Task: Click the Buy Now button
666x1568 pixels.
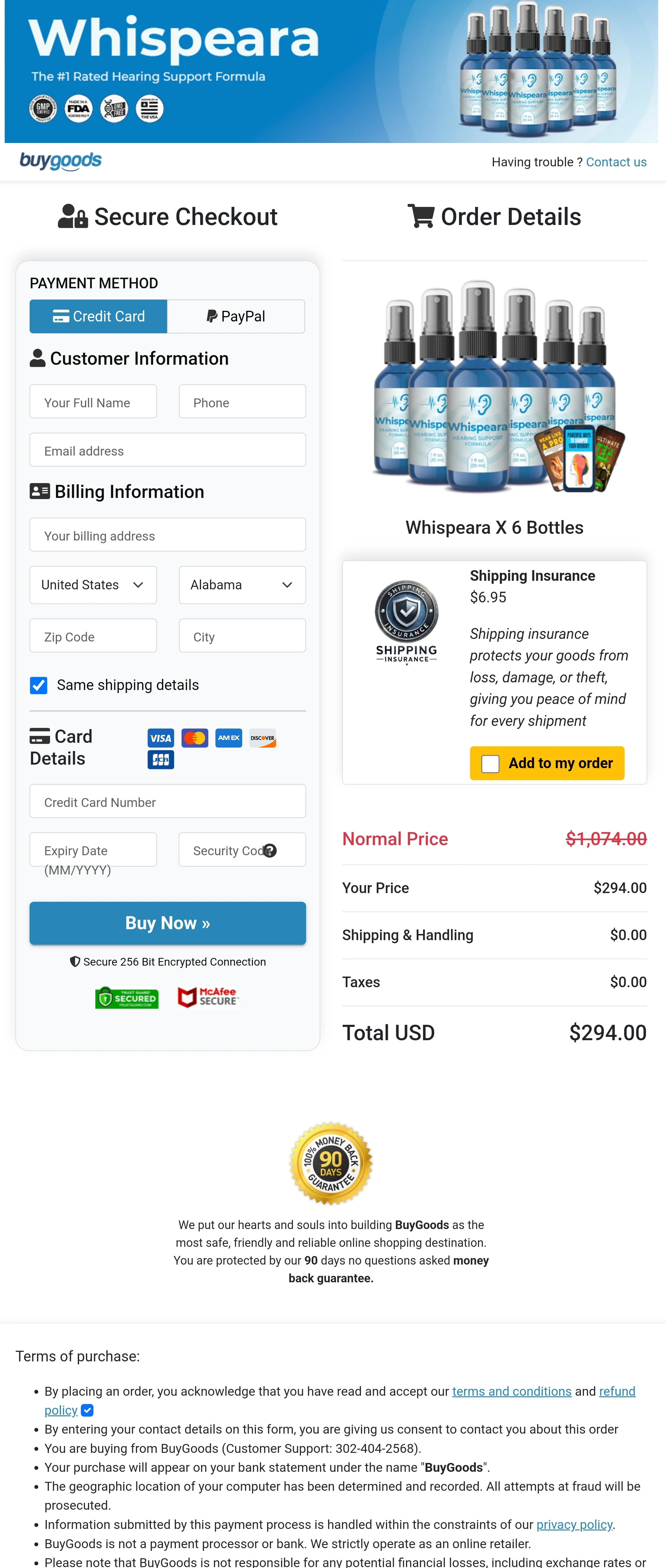Action: (167, 923)
